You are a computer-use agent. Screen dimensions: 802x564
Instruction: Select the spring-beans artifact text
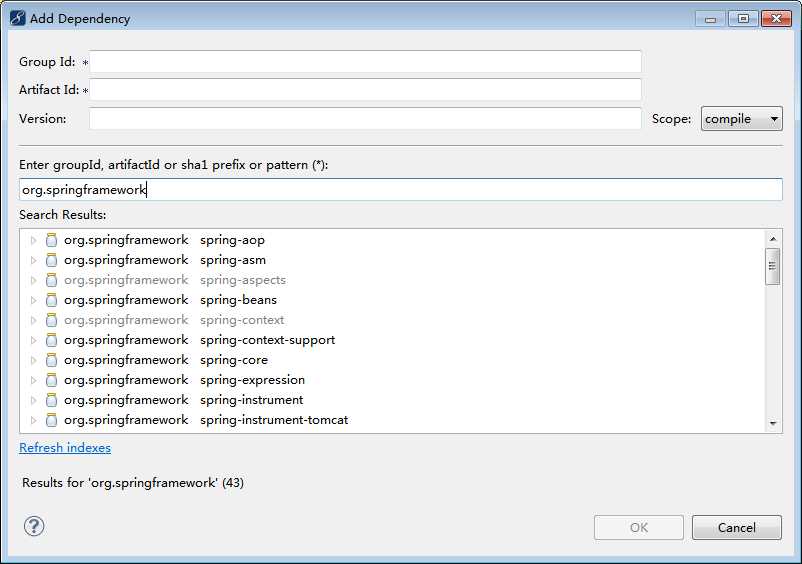(238, 300)
